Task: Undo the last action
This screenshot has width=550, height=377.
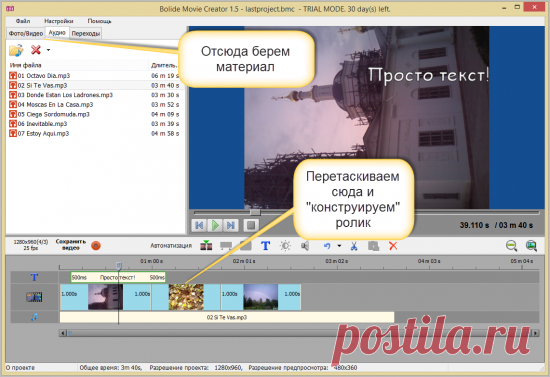Action: coord(327,246)
